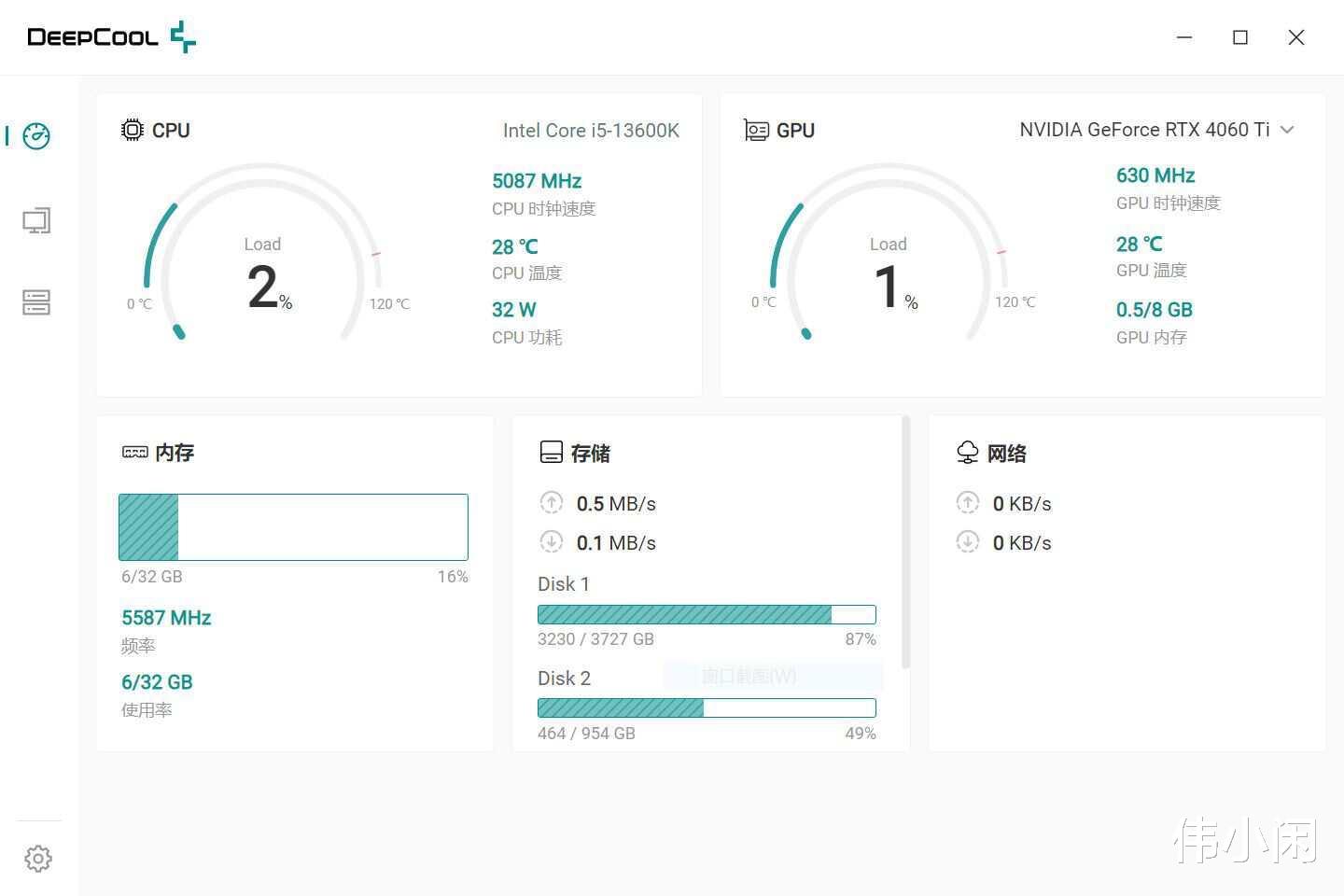Click the Intel Core i5-13600K label
This screenshot has width=1344, height=896.
click(x=591, y=131)
